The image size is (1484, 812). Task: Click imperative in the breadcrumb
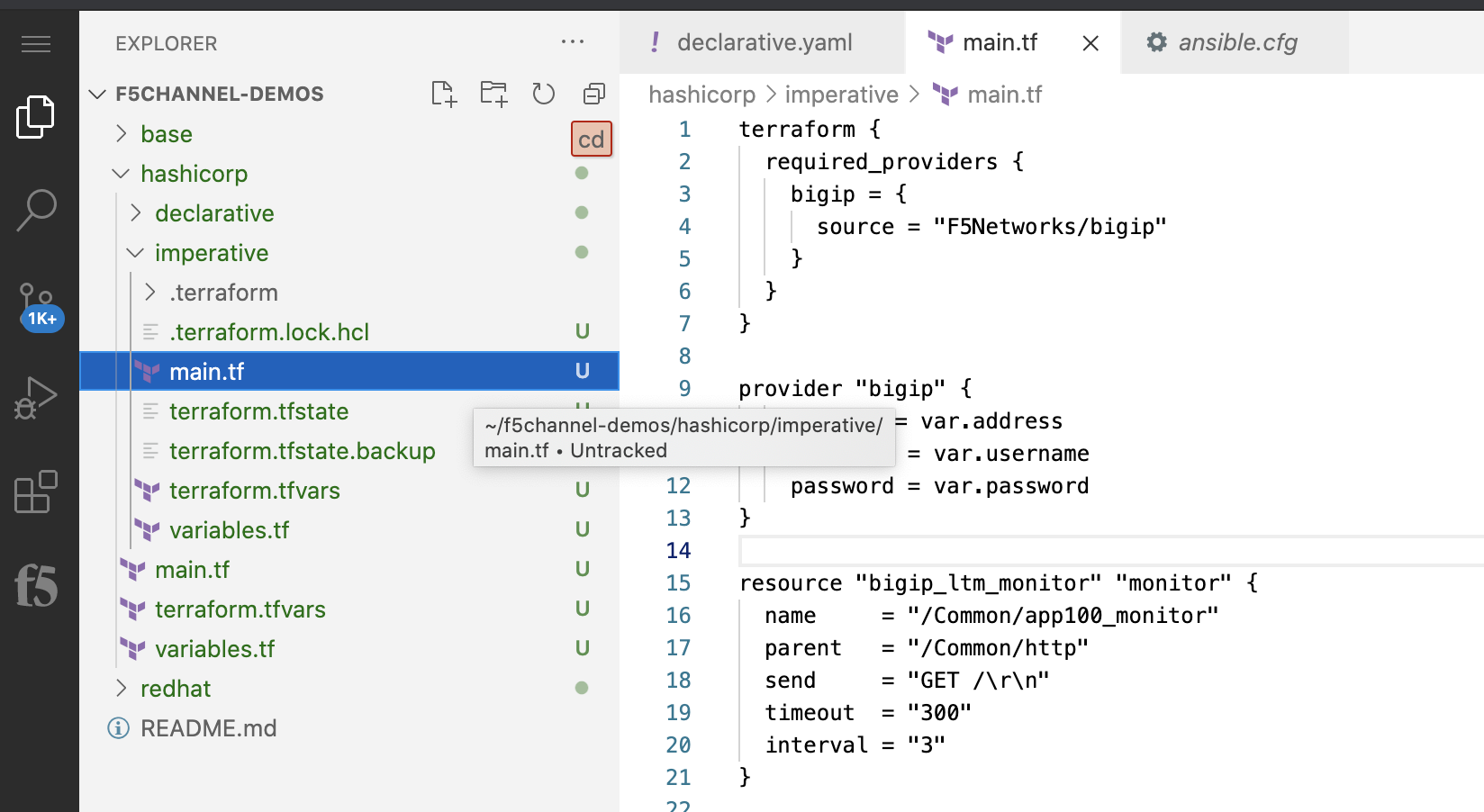tap(841, 95)
